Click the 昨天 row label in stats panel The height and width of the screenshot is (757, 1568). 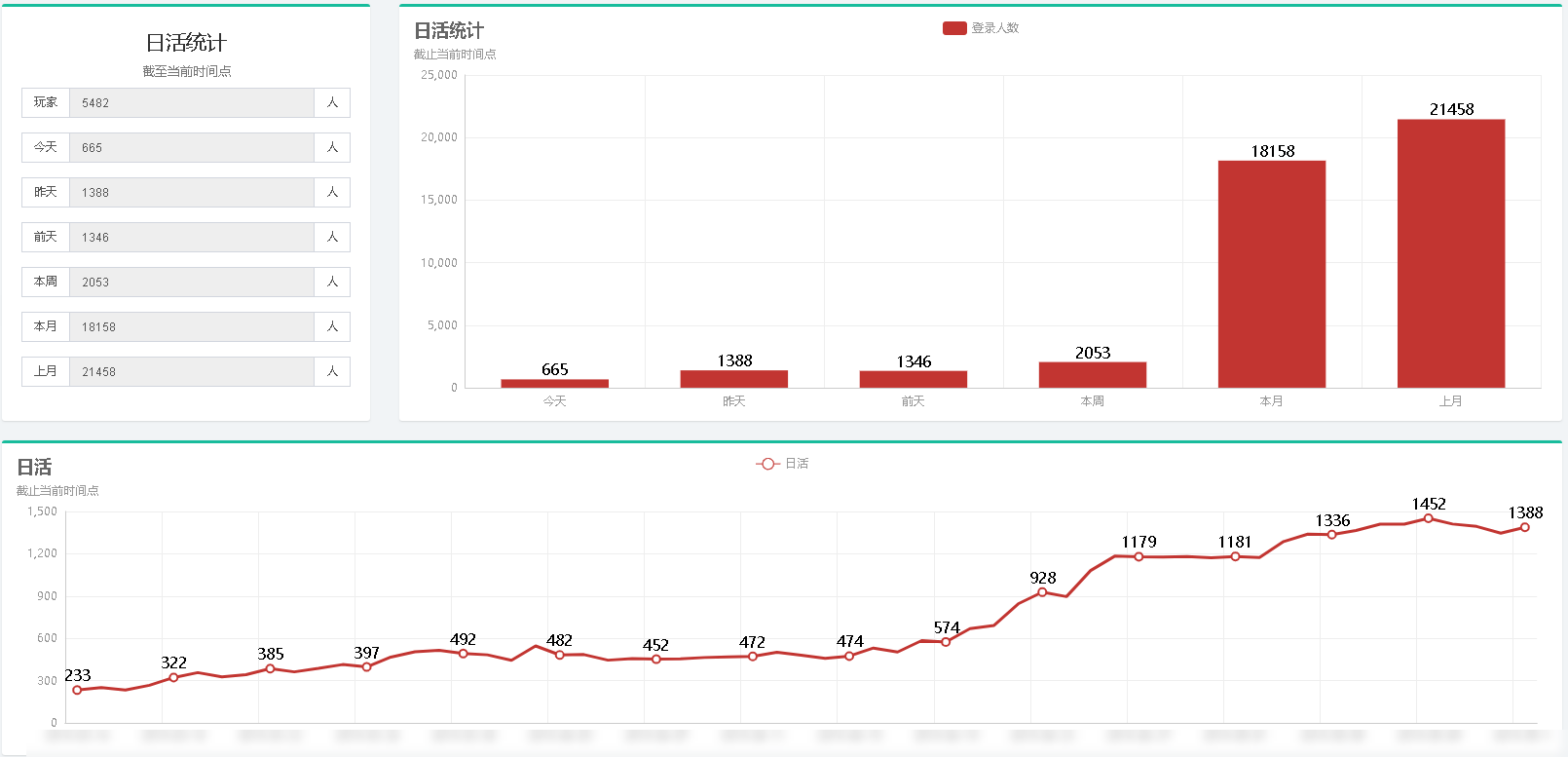[46, 192]
